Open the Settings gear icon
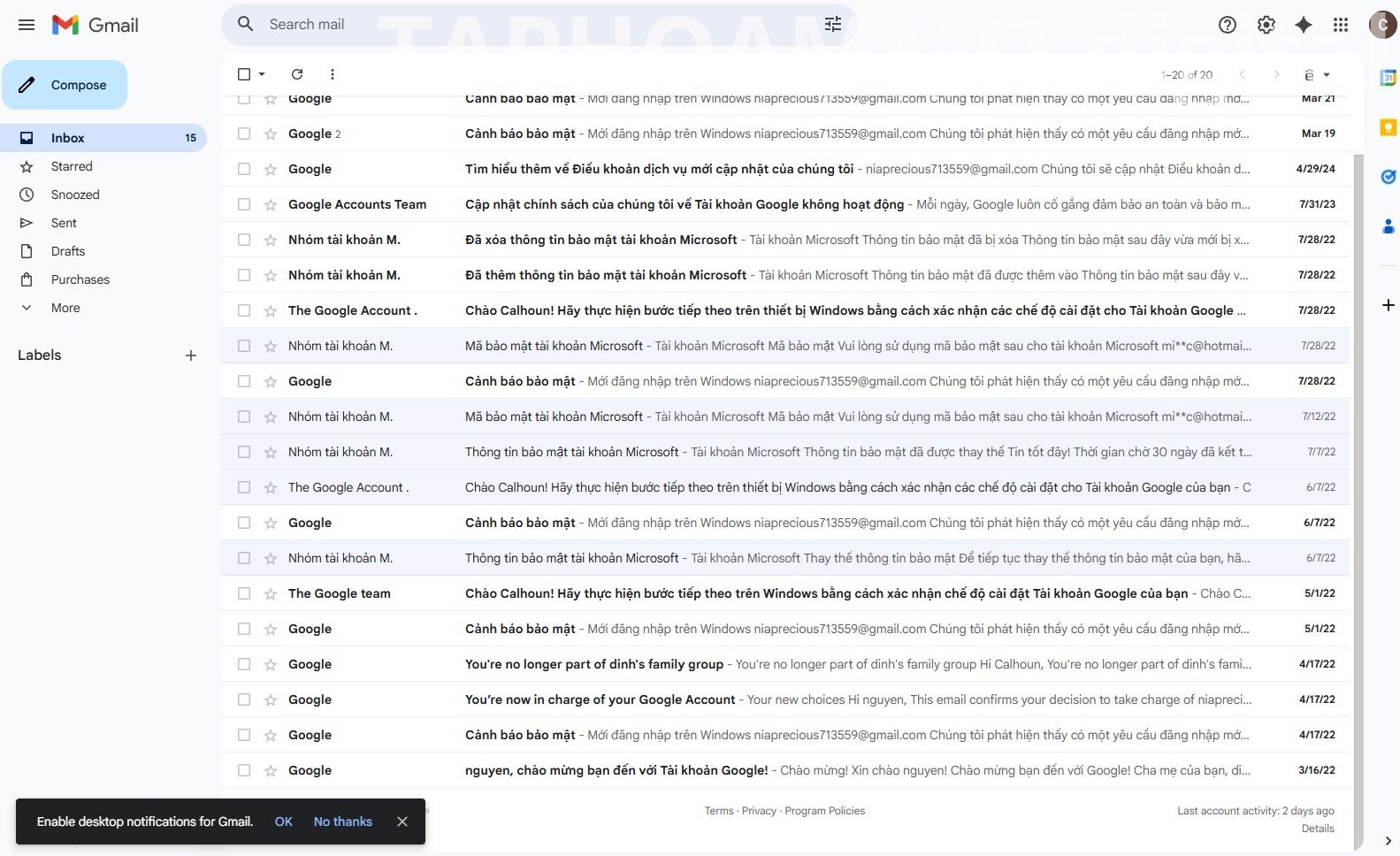The height and width of the screenshot is (856, 1400). click(1266, 25)
